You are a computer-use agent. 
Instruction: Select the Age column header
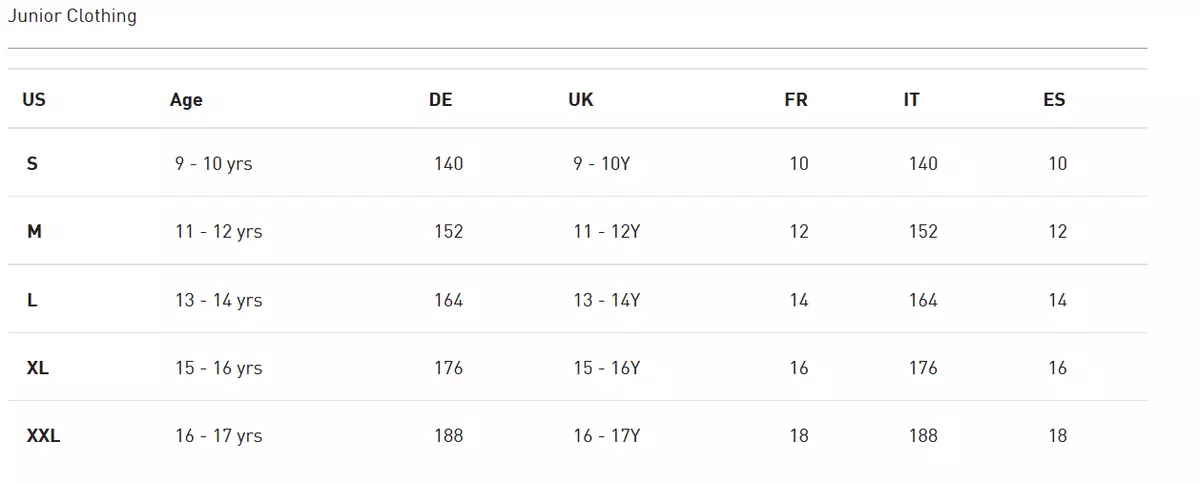point(186,100)
